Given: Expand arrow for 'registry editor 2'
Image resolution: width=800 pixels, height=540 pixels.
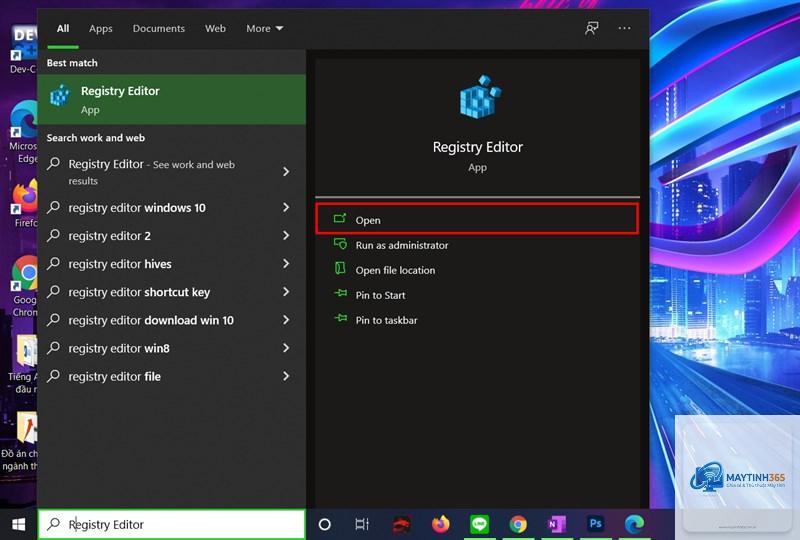Looking at the screenshot, I should click(286, 235).
